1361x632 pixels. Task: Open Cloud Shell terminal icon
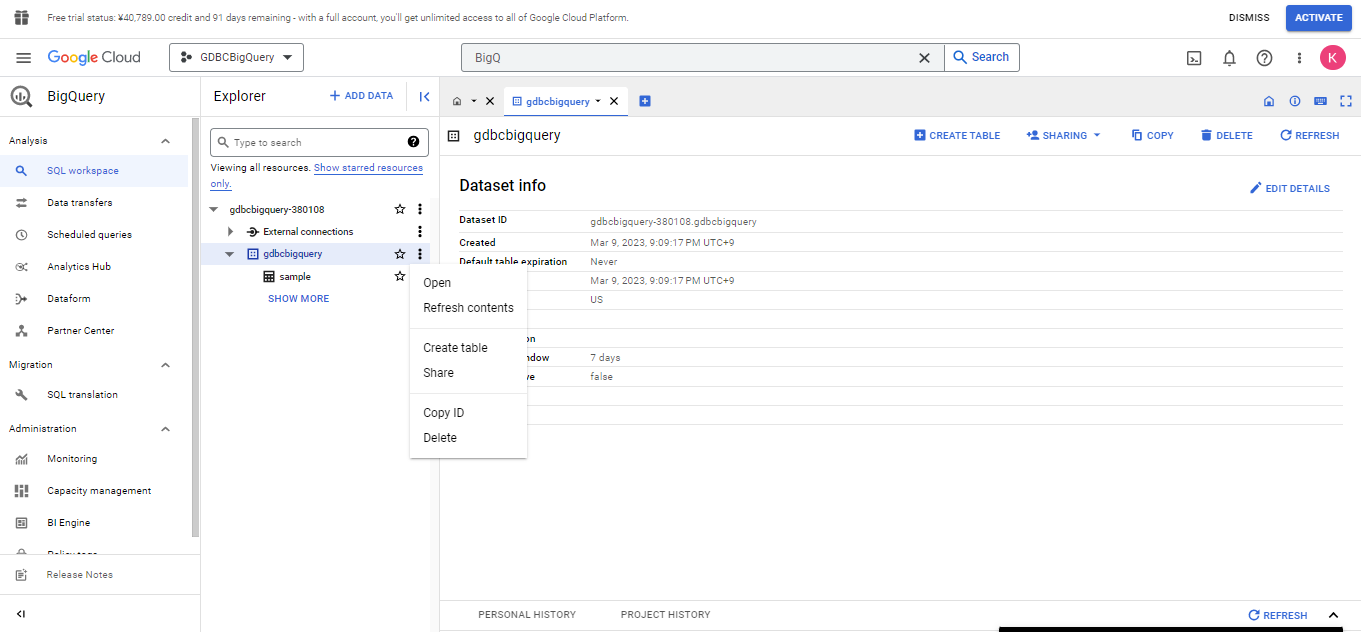pos(1194,58)
